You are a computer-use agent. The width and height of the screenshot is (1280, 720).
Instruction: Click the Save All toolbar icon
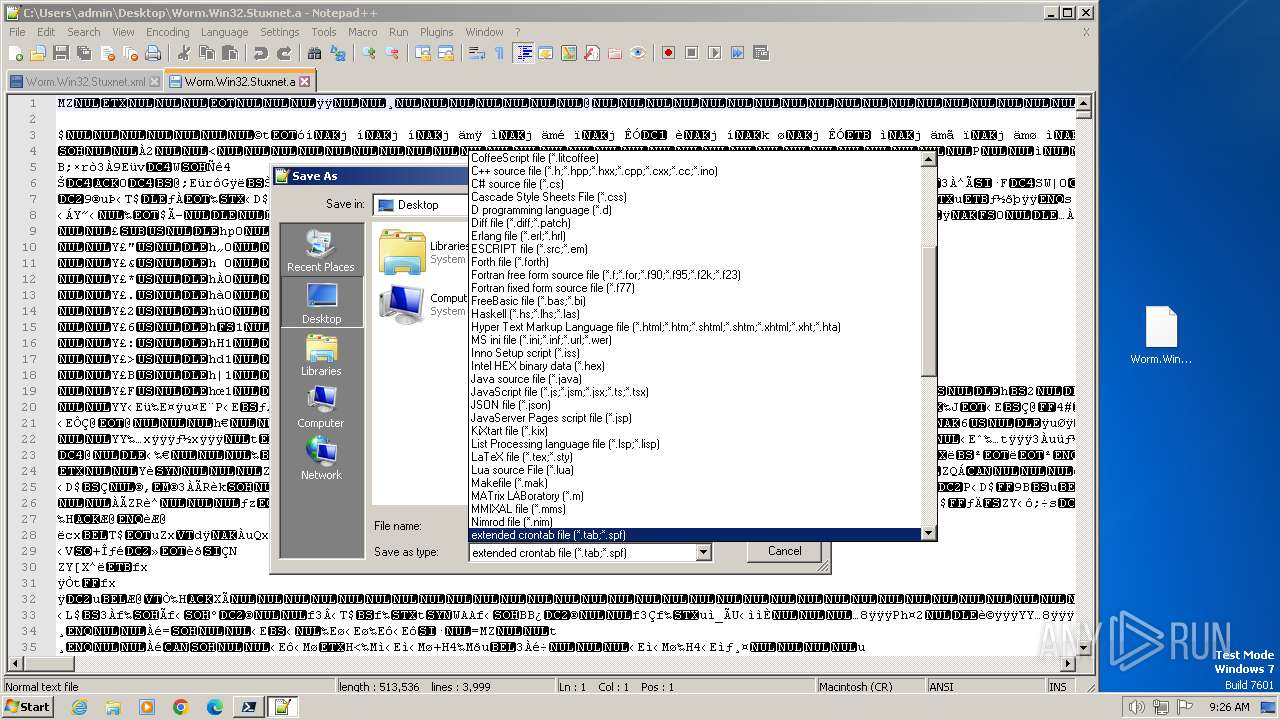tap(82, 53)
